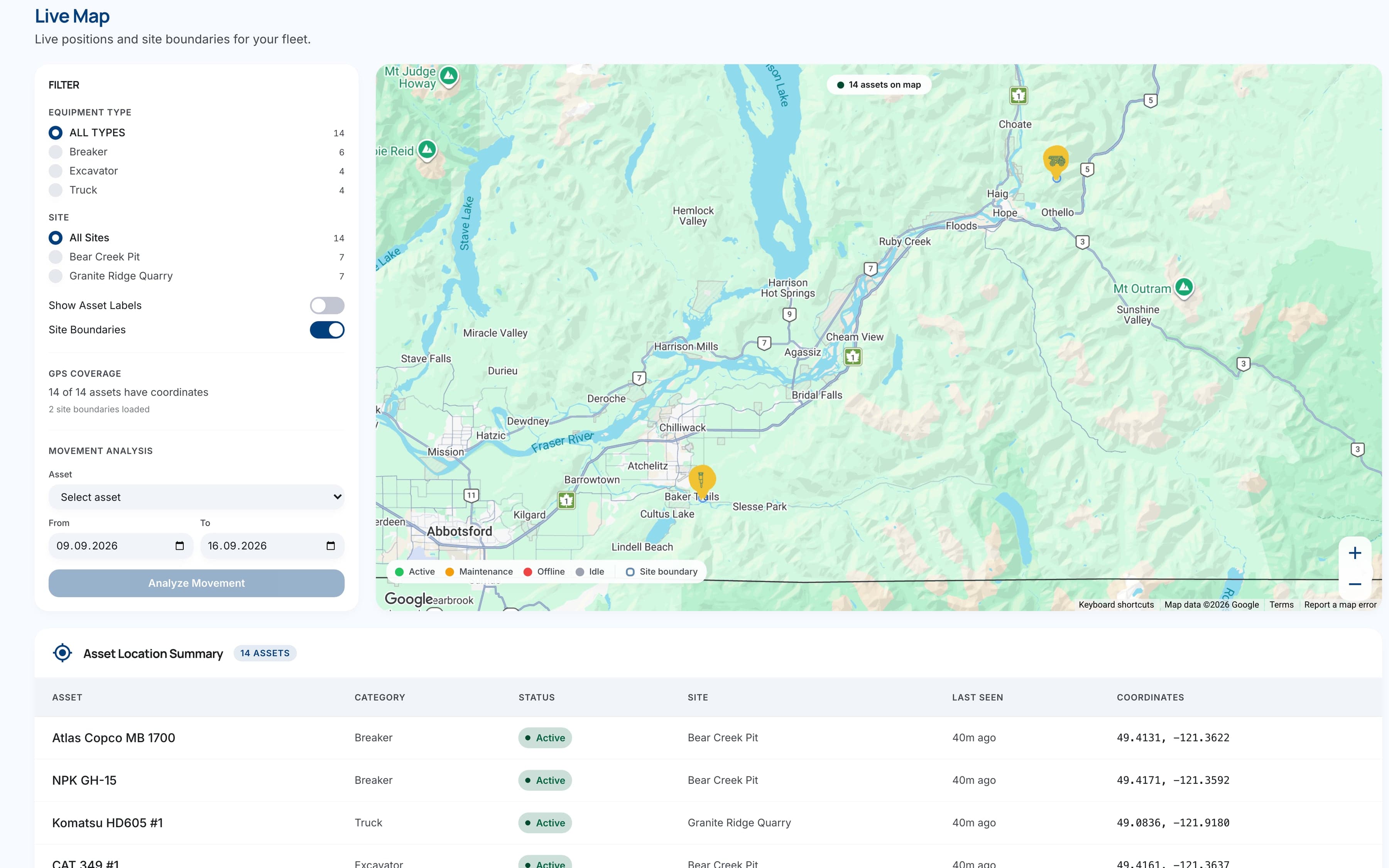Click Highway 3 shield east of Hope
Viewport: 1389px width, 868px height.
coord(1082,241)
